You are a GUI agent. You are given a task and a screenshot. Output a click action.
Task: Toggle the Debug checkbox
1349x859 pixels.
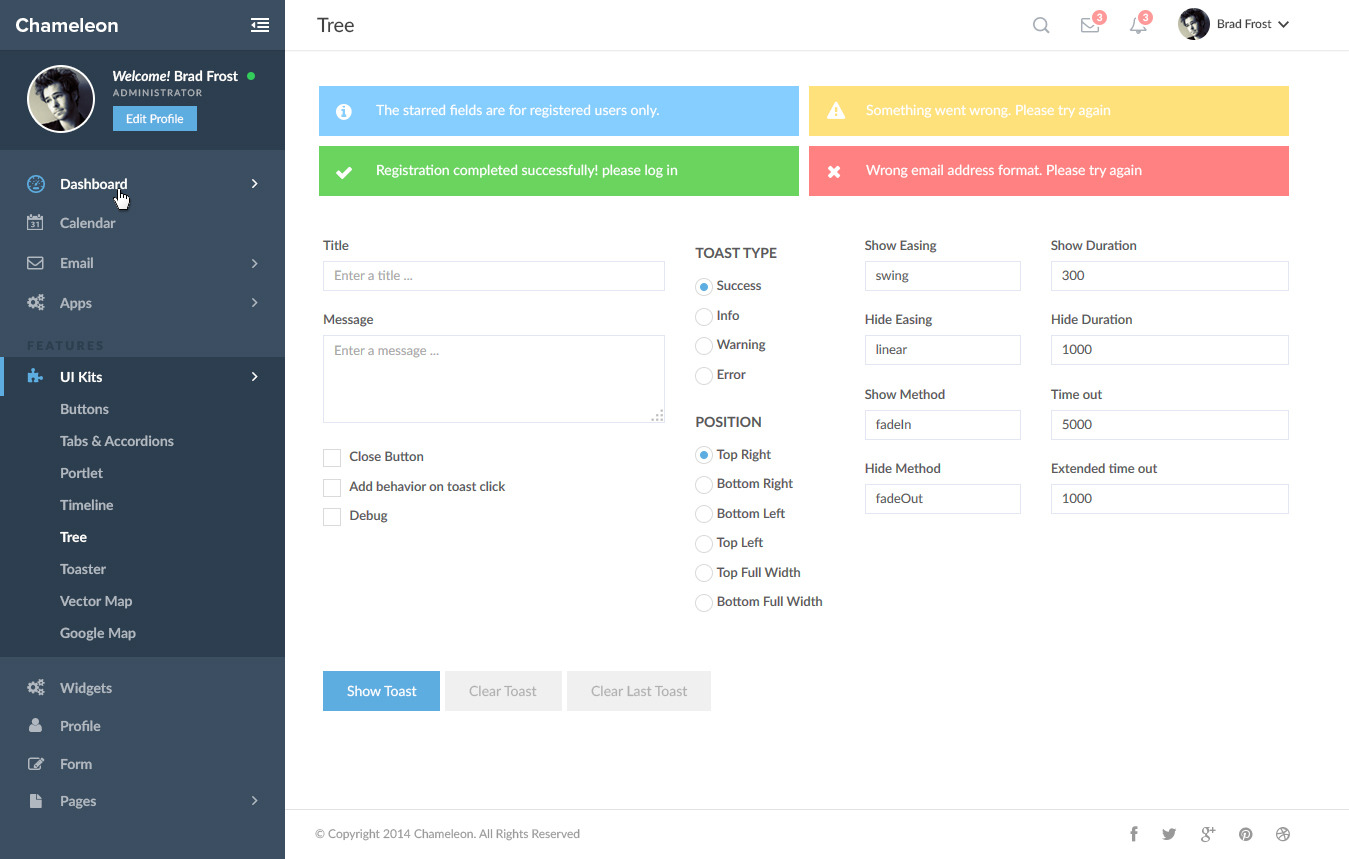(x=332, y=516)
